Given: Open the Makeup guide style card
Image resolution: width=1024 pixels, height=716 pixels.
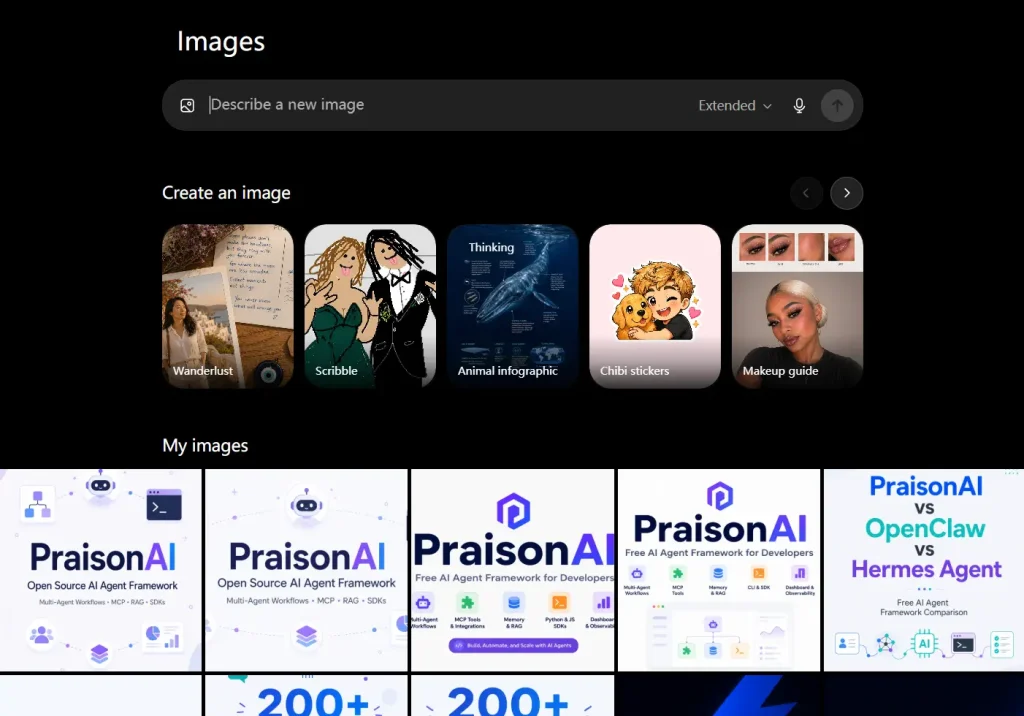Looking at the screenshot, I should pyautogui.click(x=797, y=306).
